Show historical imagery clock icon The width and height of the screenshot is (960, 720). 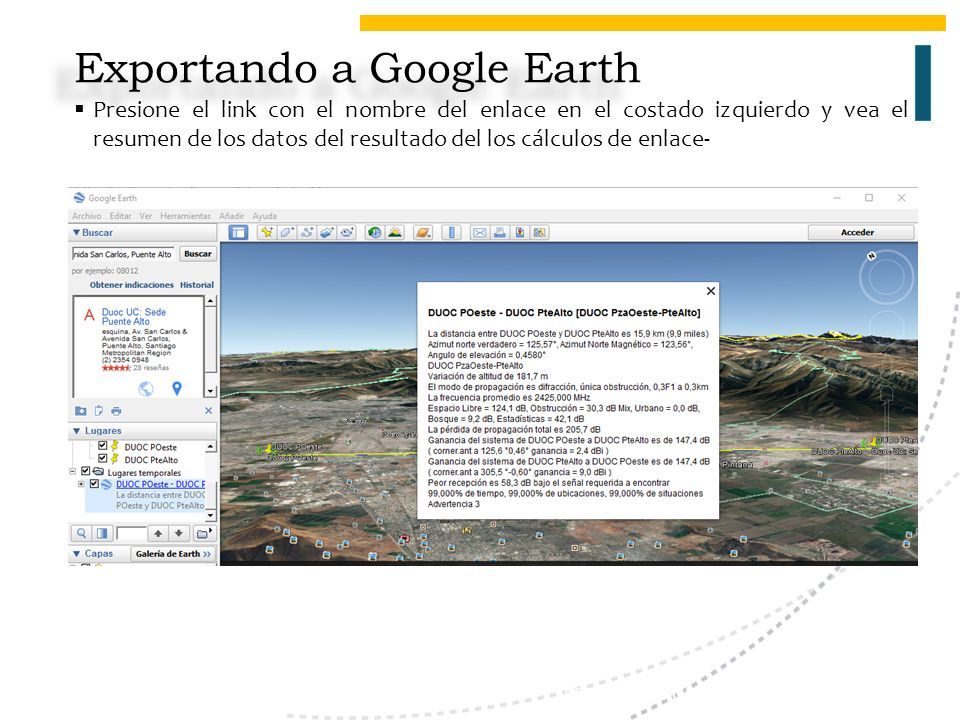375,233
